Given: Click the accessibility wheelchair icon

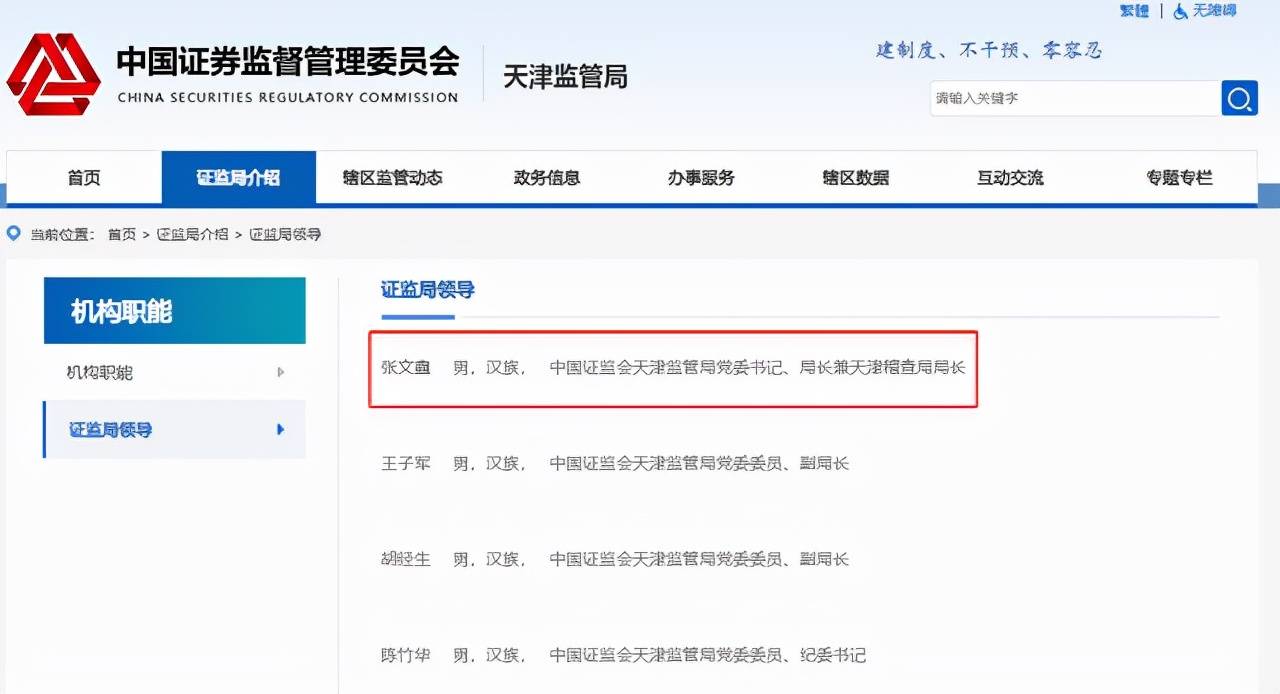Looking at the screenshot, I should 1180,11.
